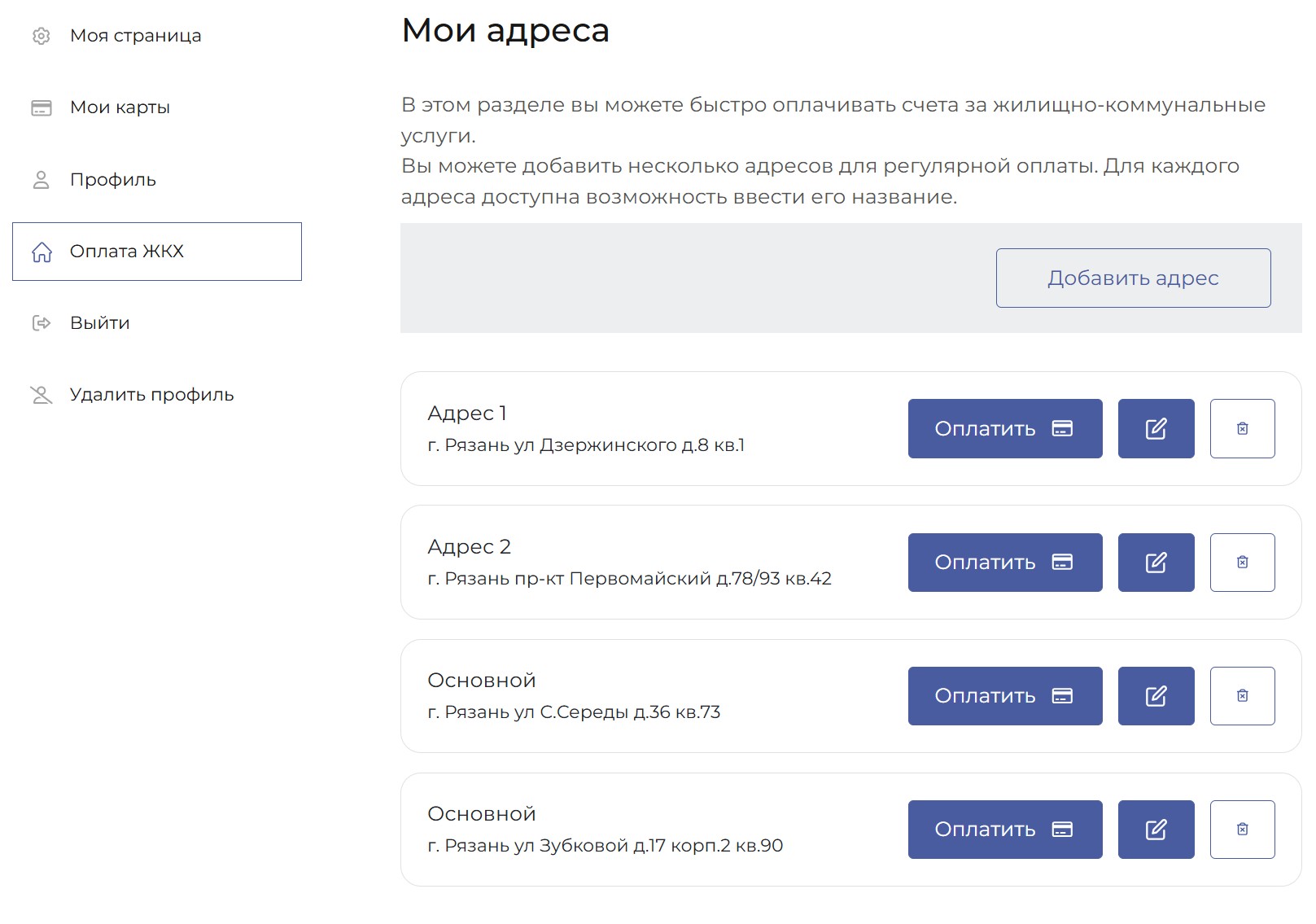The height and width of the screenshot is (924, 1316).
Task: Choose Удалить профиль option
Action: click(x=151, y=395)
